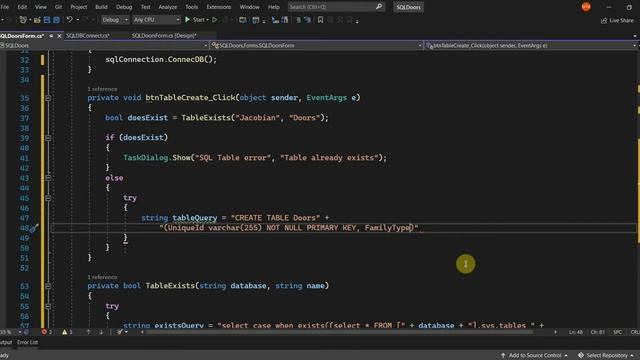Open the Window menu

click(249, 7)
